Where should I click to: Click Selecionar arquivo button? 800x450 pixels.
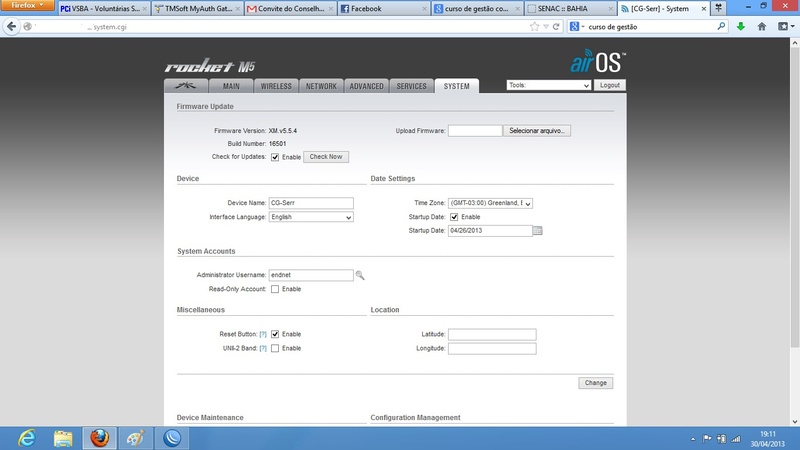537,131
